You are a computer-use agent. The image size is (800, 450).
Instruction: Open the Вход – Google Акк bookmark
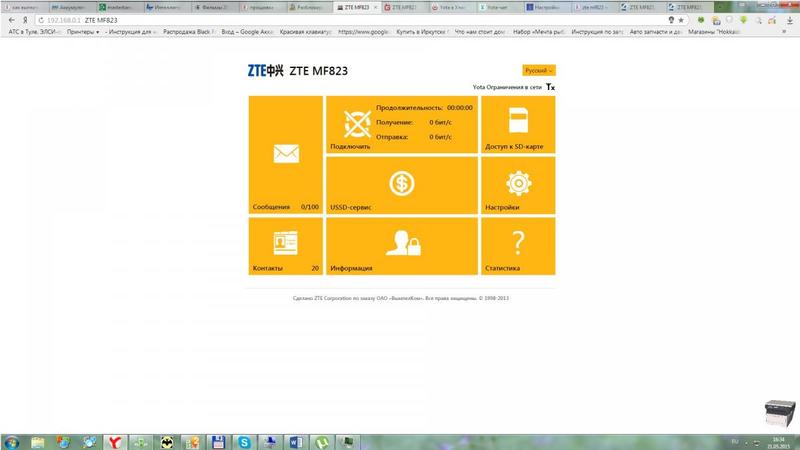tap(247, 32)
